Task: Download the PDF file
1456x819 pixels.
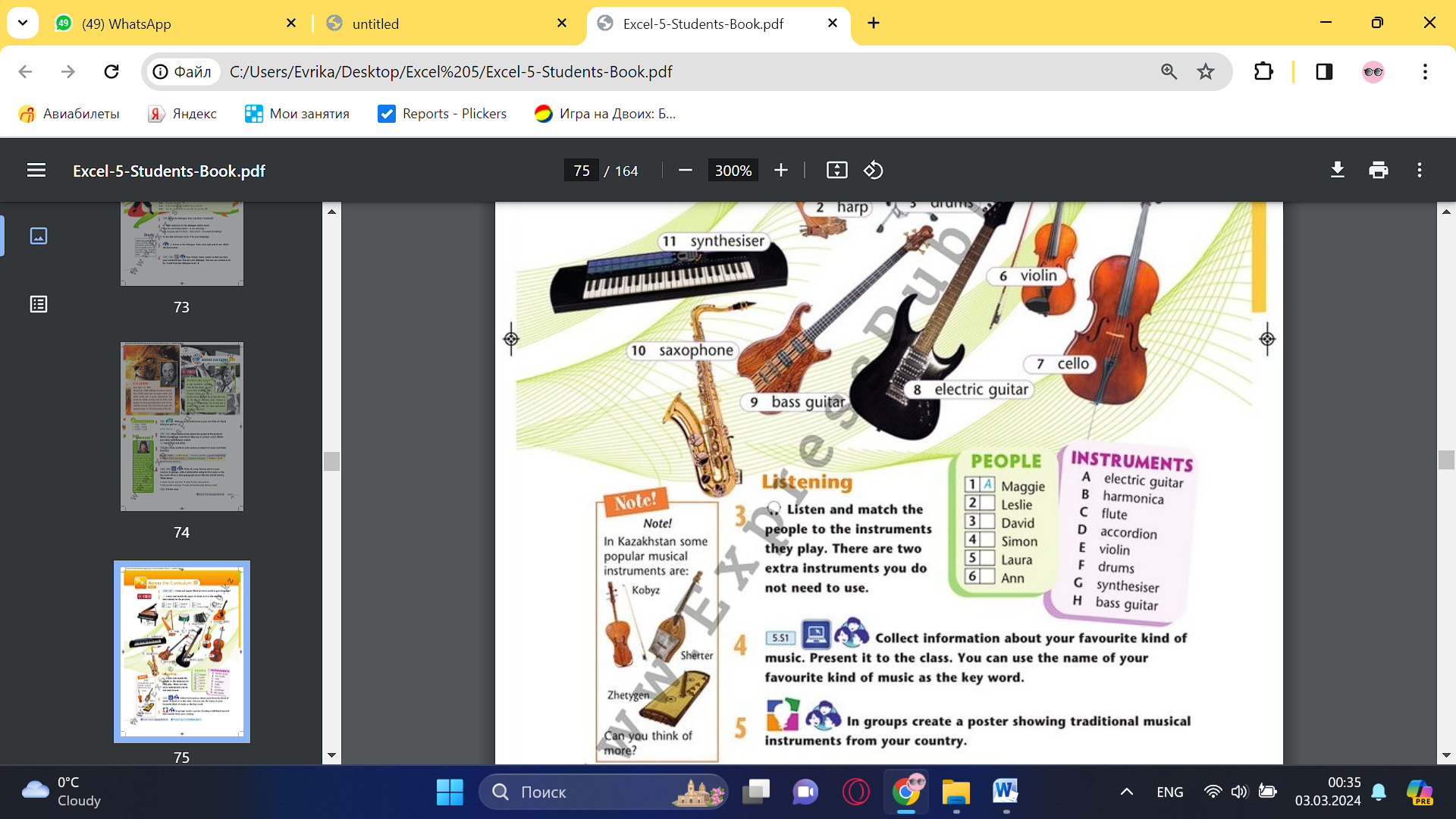Action: pyautogui.click(x=1338, y=171)
